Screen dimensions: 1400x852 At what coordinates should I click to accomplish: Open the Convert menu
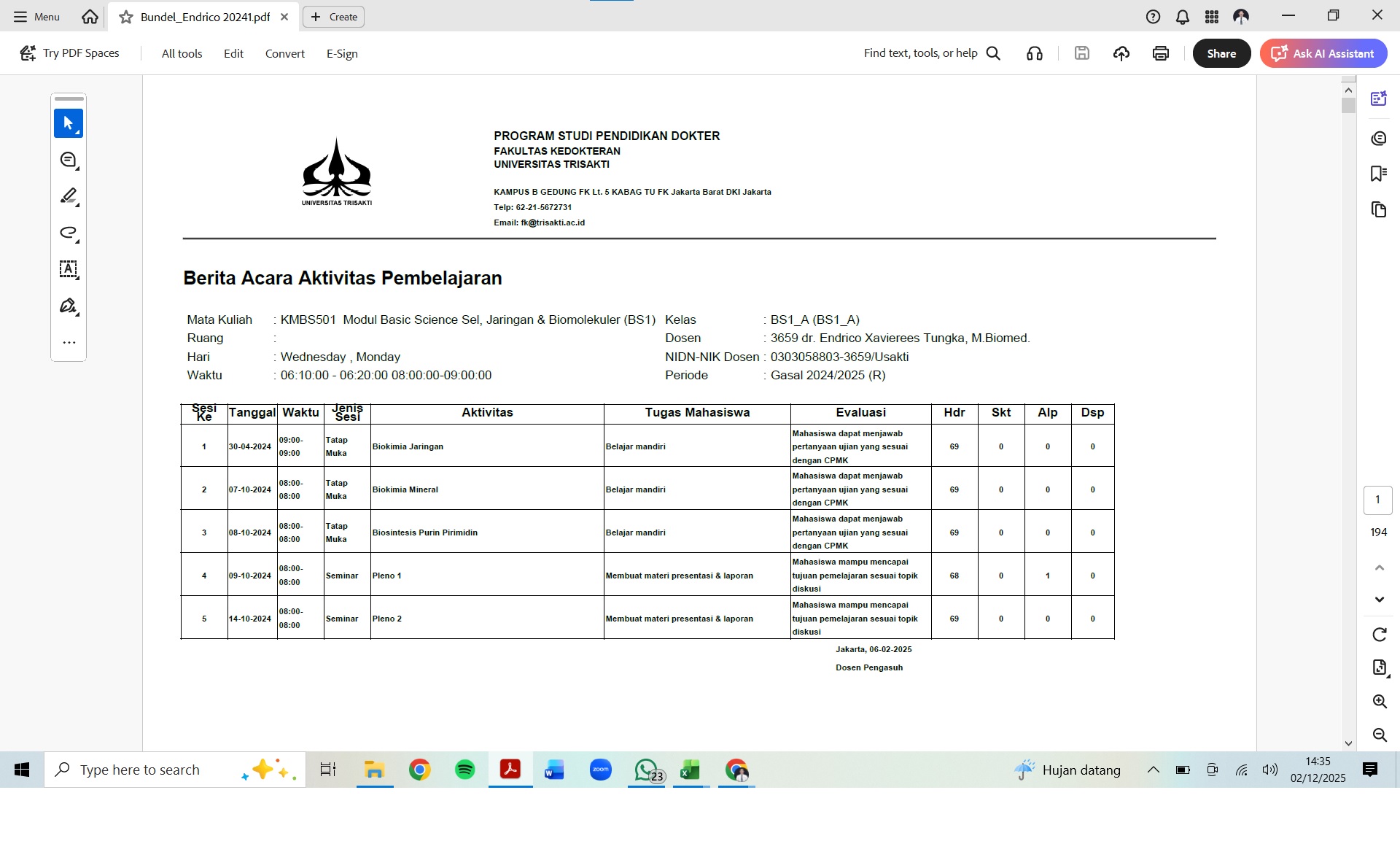[284, 53]
